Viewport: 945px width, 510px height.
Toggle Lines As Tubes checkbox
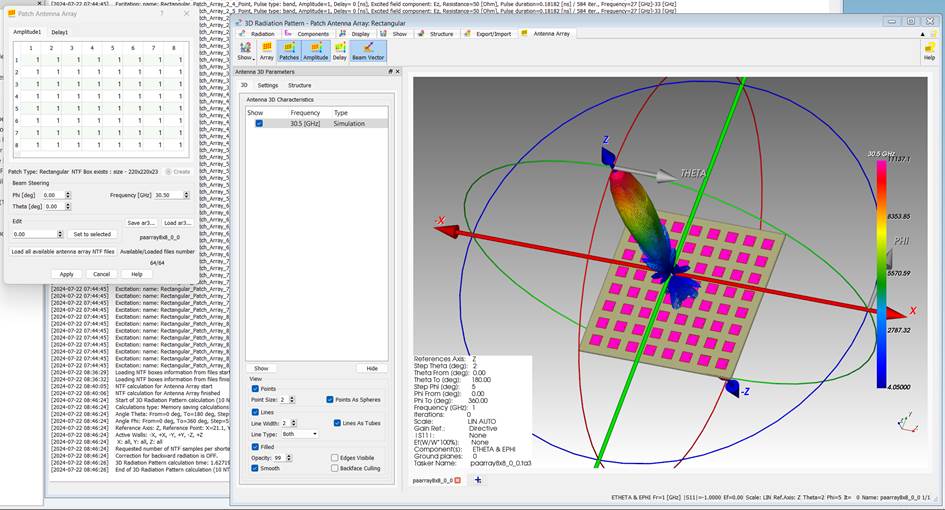pyautogui.click(x=337, y=423)
